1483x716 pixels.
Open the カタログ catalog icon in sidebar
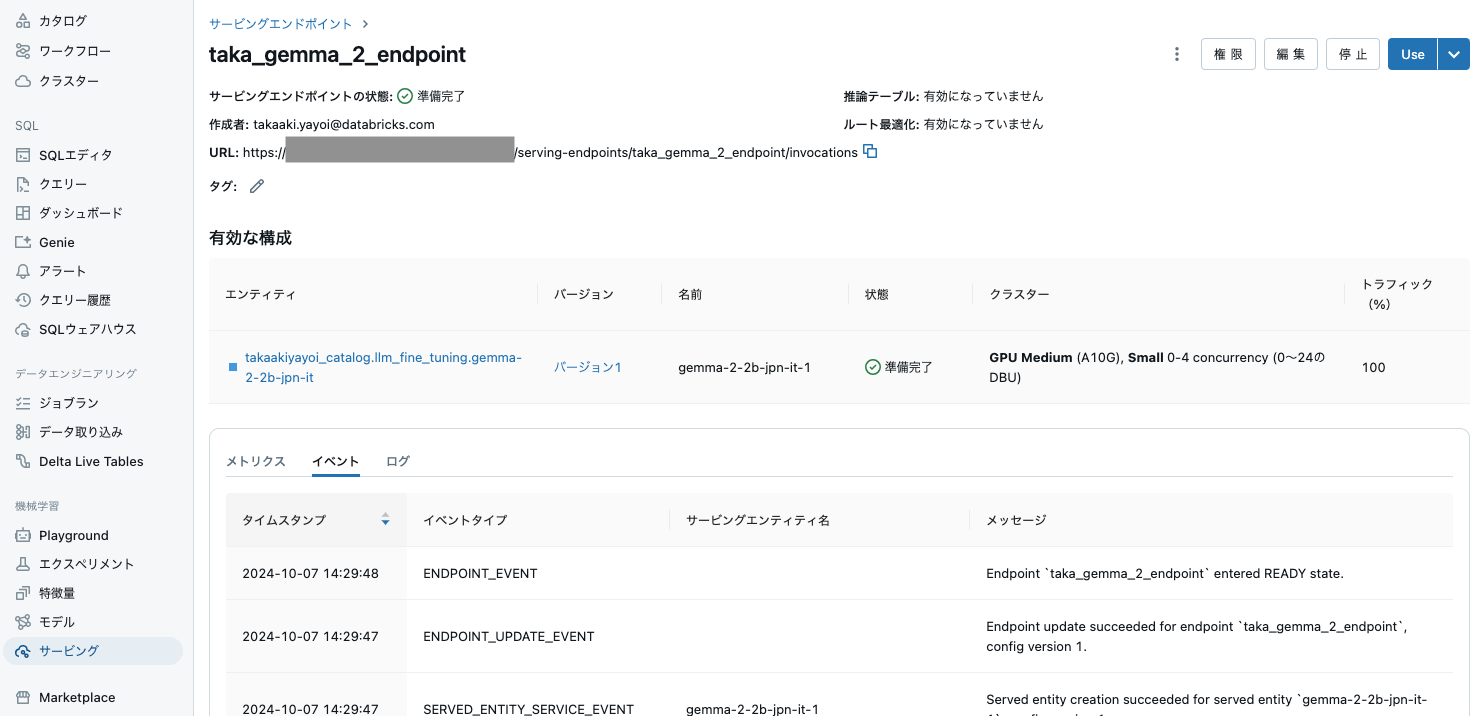click(x=24, y=21)
